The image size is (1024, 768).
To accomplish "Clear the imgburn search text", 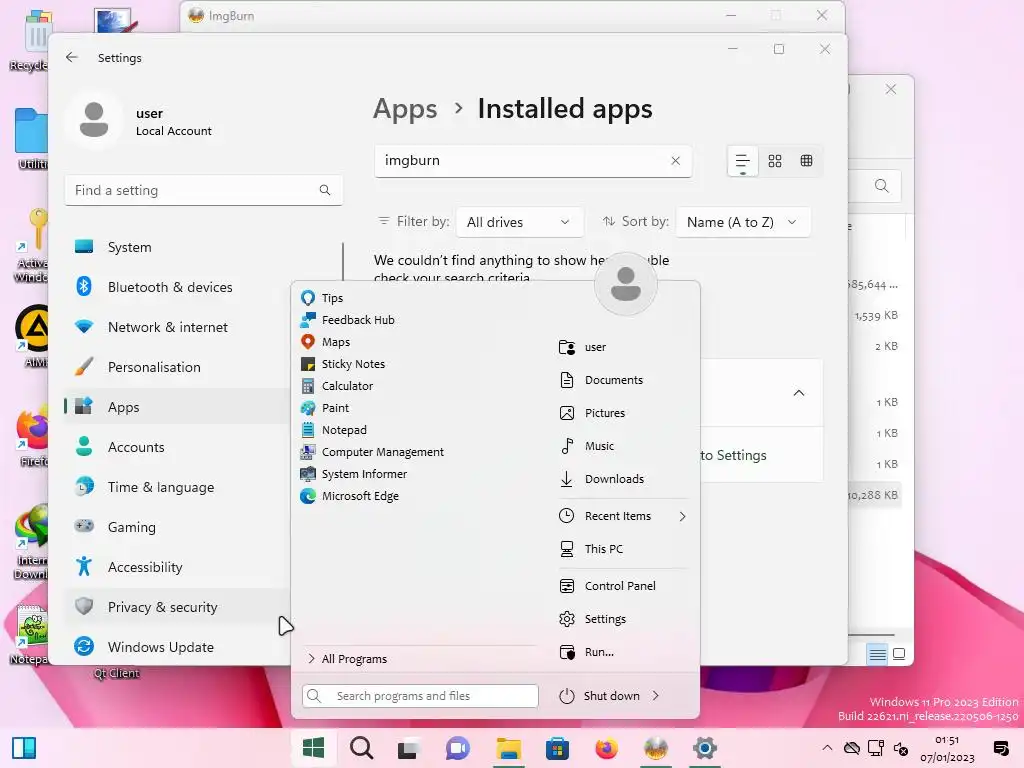I will (x=676, y=161).
